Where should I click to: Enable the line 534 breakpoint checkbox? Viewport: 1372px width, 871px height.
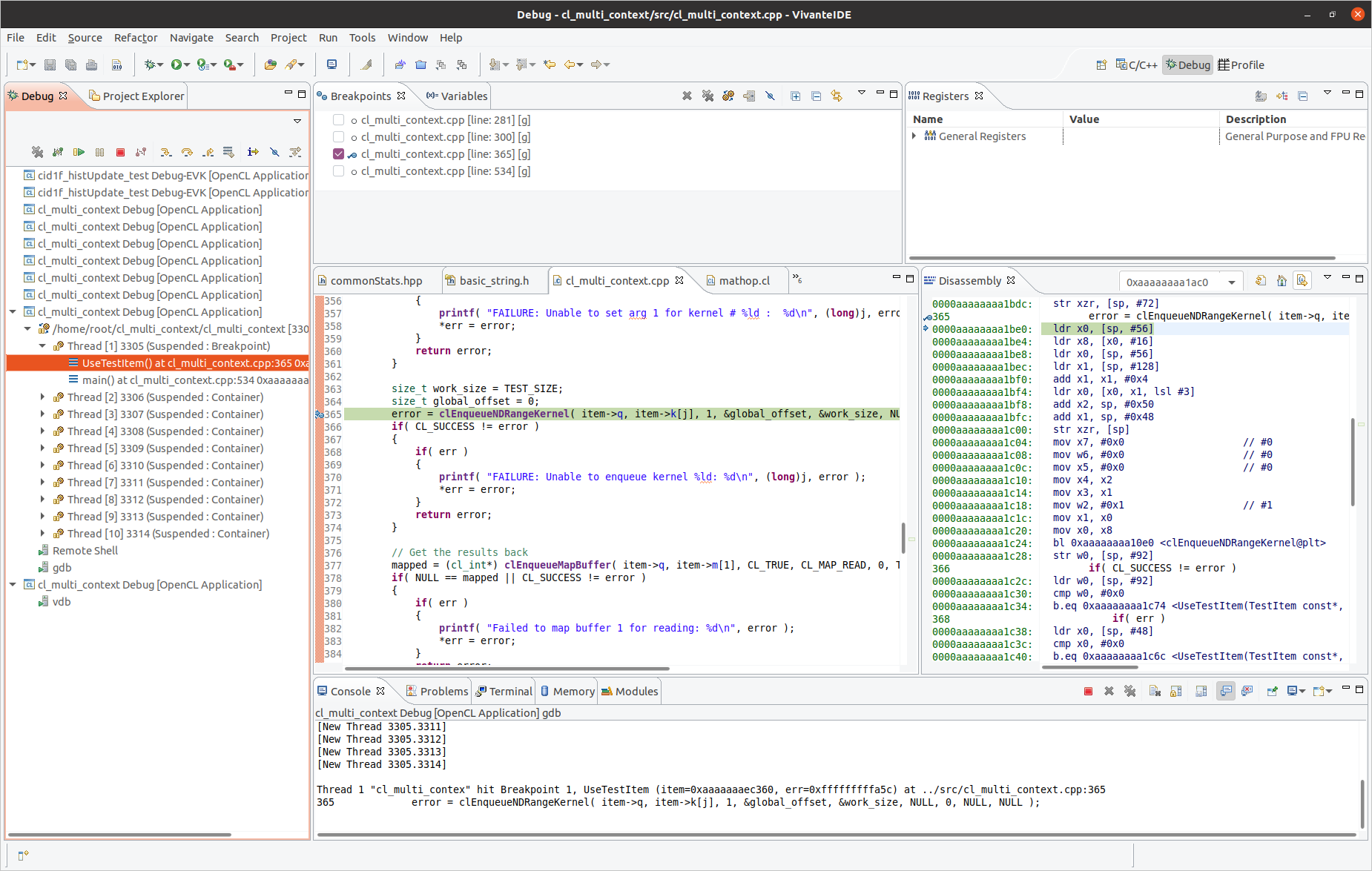(339, 171)
